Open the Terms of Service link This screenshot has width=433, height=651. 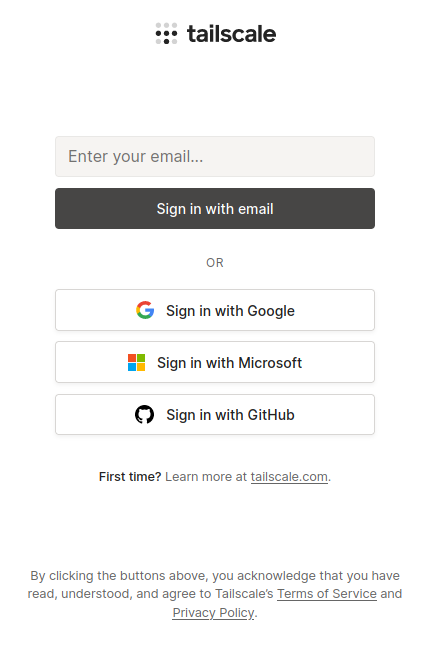pyautogui.click(x=327, y=594)
